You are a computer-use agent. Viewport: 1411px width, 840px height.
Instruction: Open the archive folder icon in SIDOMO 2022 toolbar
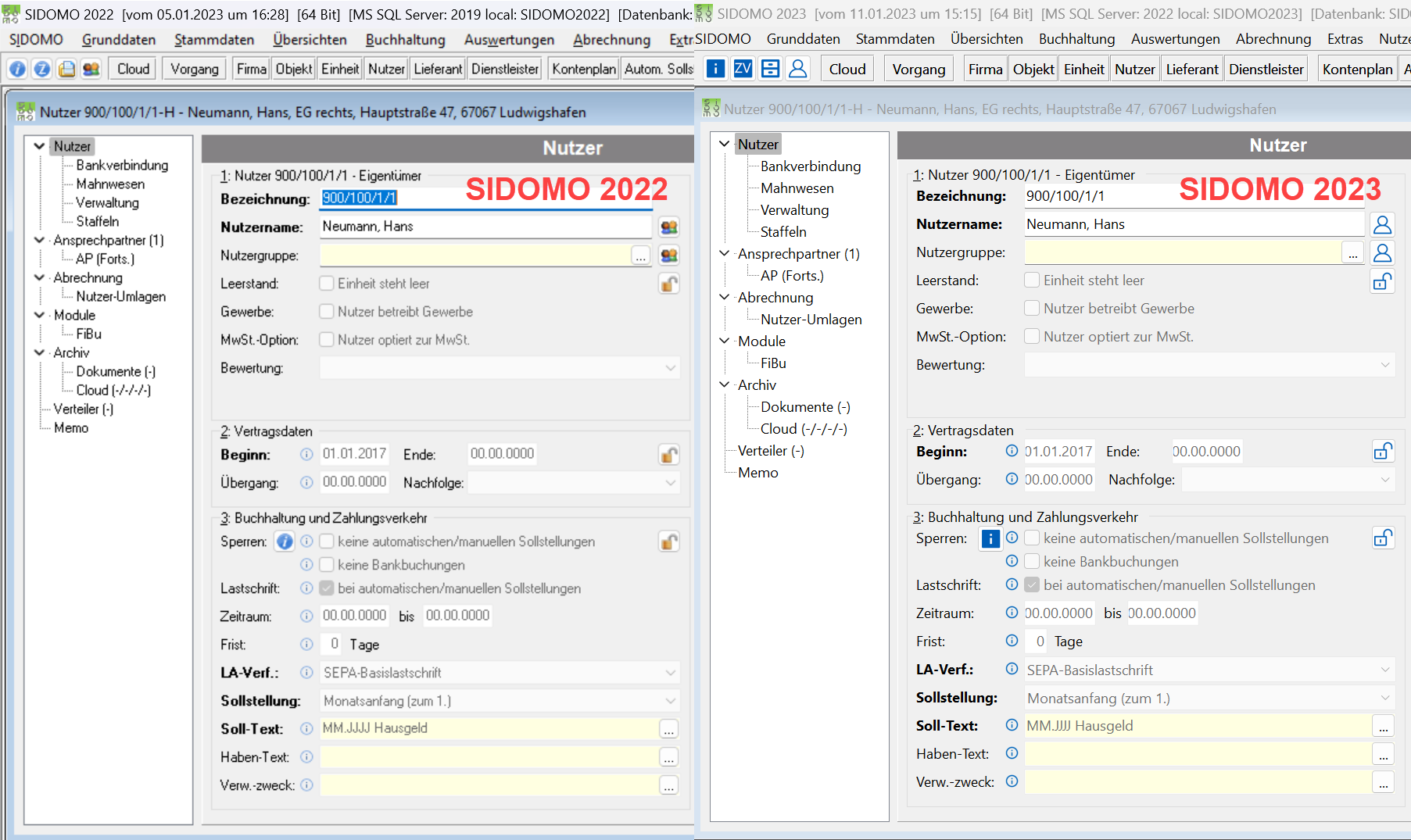(67, 69)
